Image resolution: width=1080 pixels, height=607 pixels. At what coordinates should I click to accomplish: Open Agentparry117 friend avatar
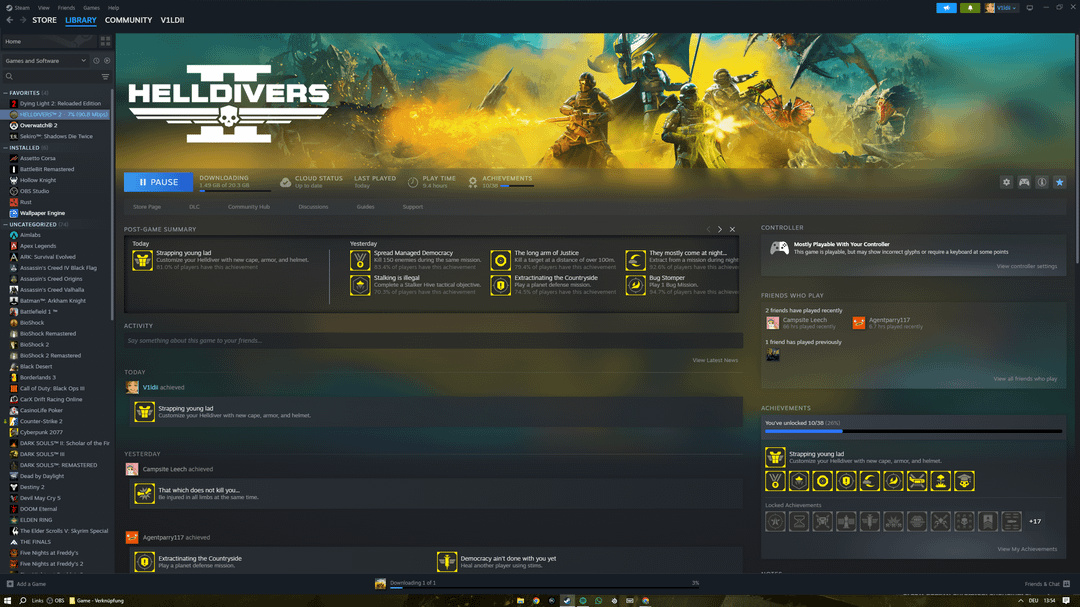pyautogui.click(x=859, y=322)
